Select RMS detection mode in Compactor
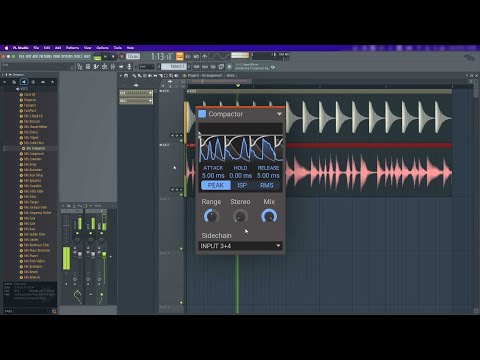Screen dimensions: 480x360 tap(267, 185)
